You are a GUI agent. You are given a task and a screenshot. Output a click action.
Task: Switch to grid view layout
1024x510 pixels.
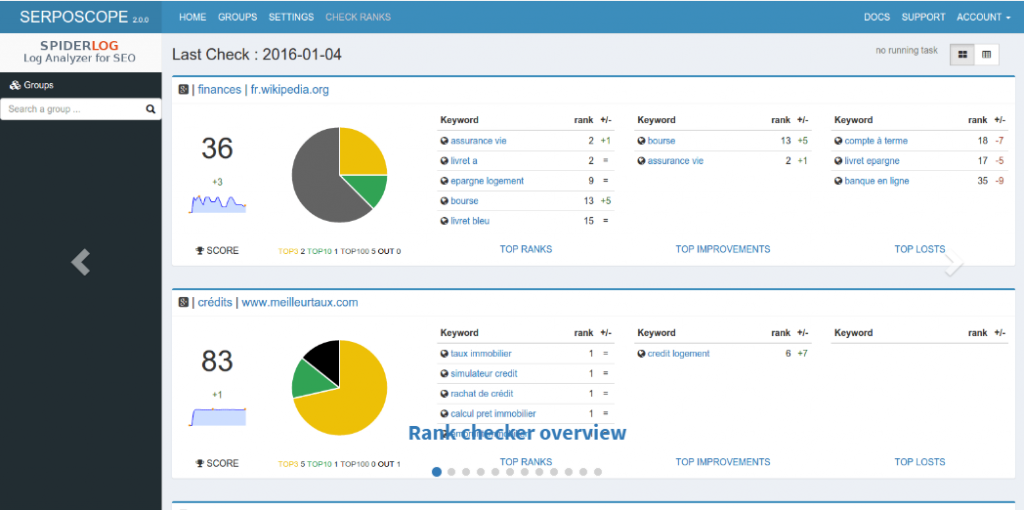pos(962,55)
